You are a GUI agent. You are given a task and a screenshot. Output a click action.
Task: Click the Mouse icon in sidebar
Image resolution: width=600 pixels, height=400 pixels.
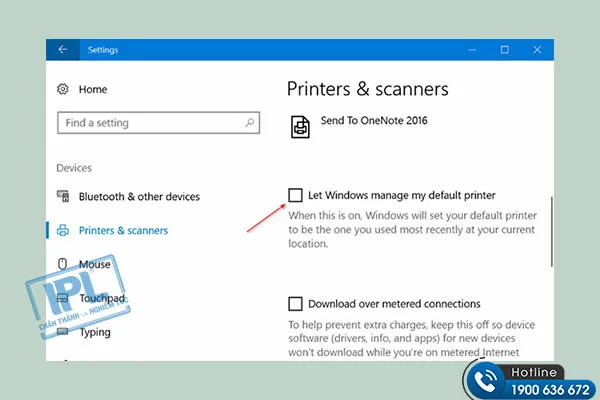point(62,264)
